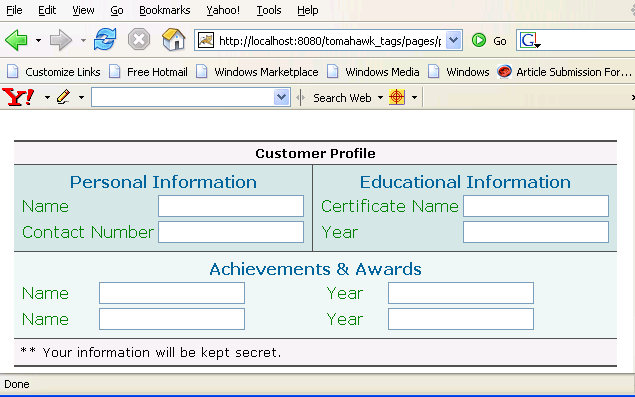This screenshot has width=635, height=397.
Task: Click the Yahoo toolbar pencil icon
Action: coord(63,97)
